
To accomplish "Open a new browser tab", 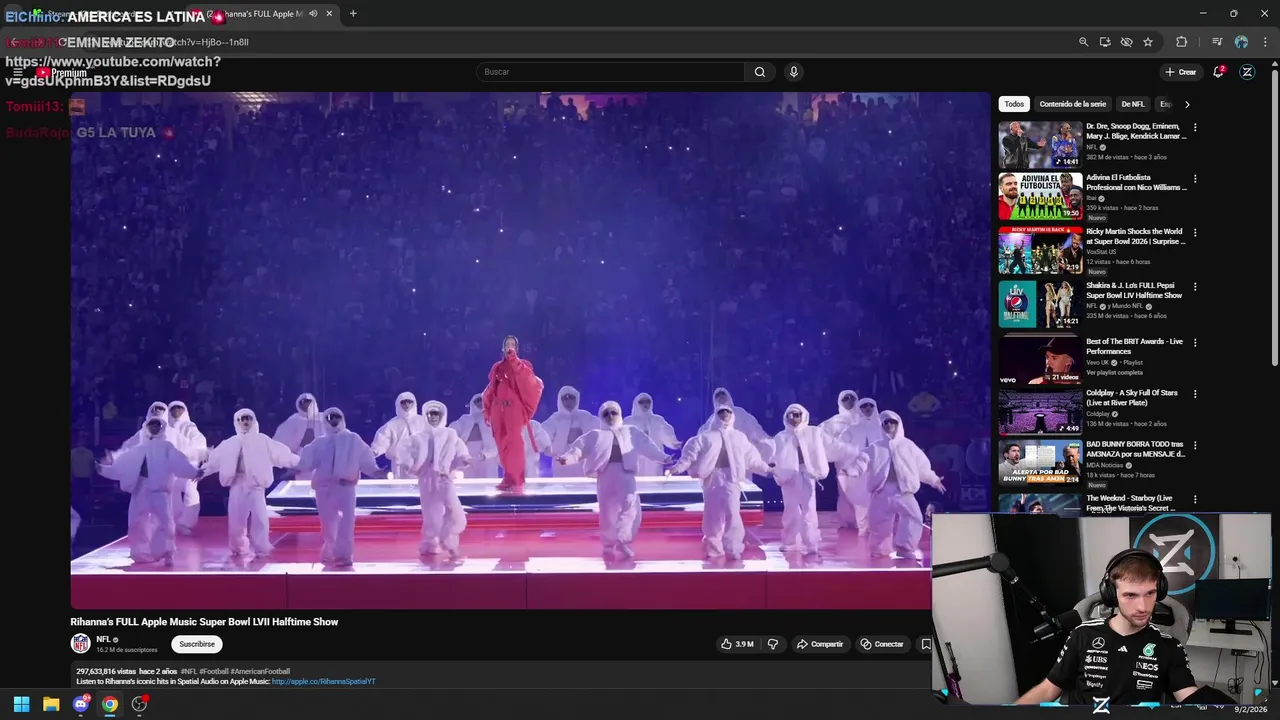I will point(353,14).
